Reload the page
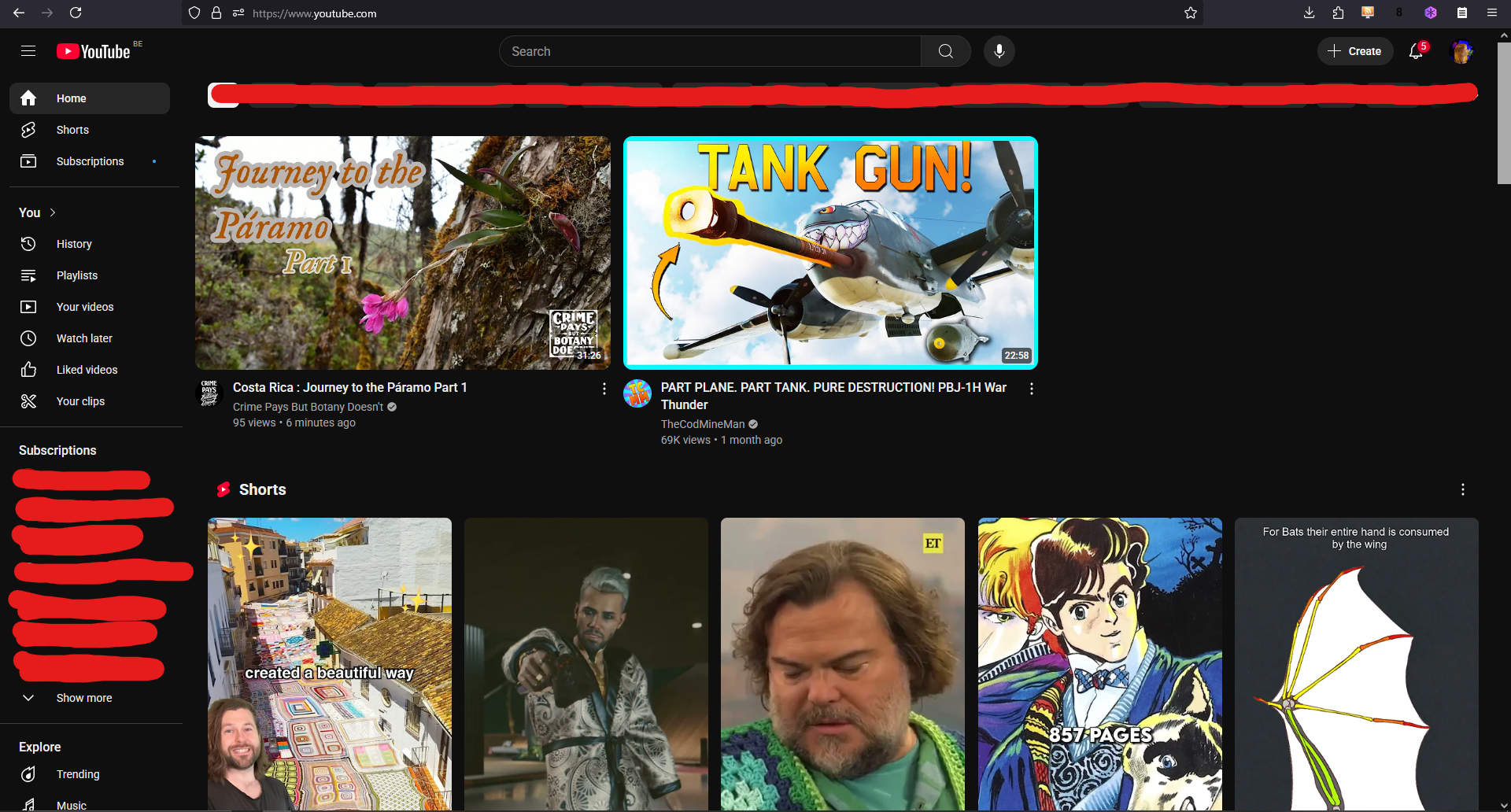This screenshot has width=1511, height=812. pyautogui.click(x=76, y=13)
